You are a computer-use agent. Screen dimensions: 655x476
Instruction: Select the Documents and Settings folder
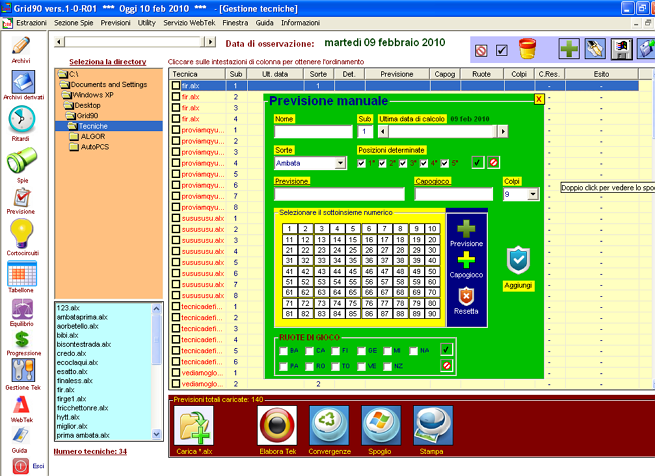point(109,84)
